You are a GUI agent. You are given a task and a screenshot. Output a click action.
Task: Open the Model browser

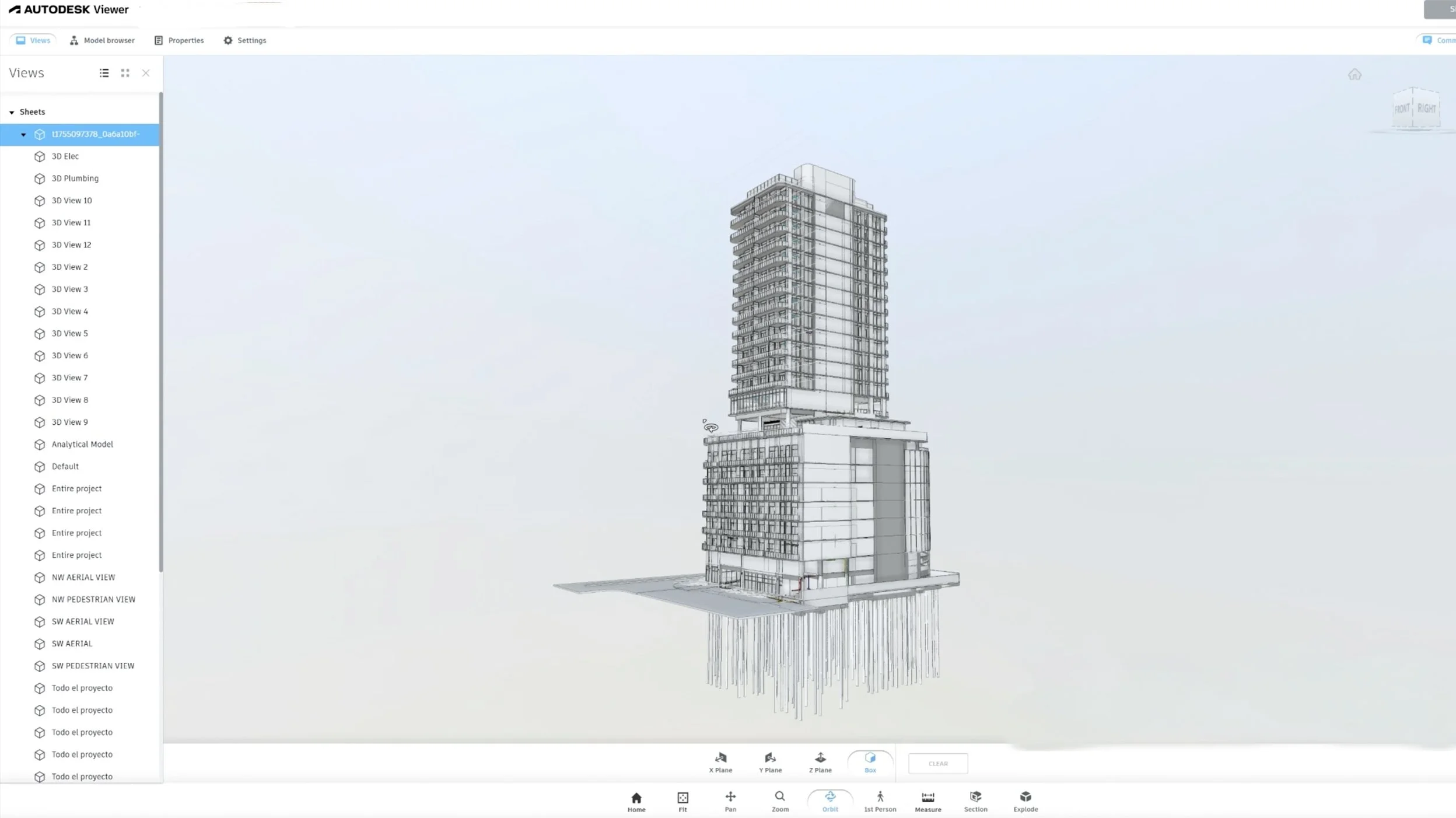(x=102, y=40)
